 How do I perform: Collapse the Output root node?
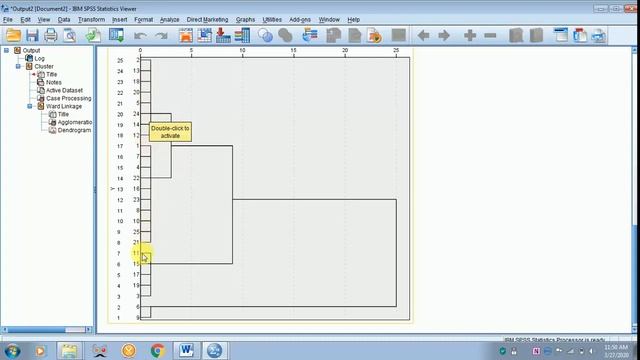click(7, 50)
